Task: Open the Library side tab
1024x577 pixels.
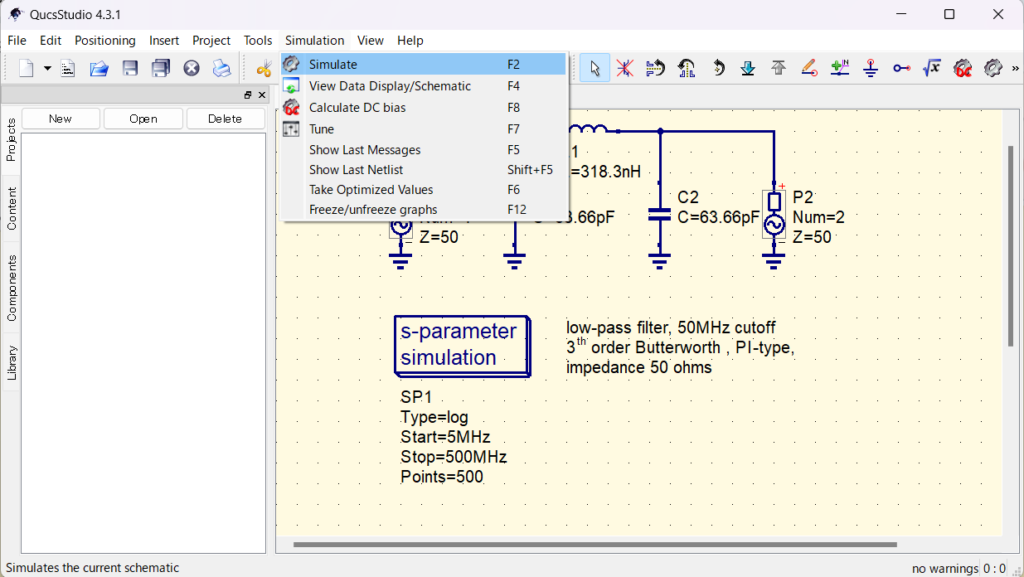Action: (11, 363)
